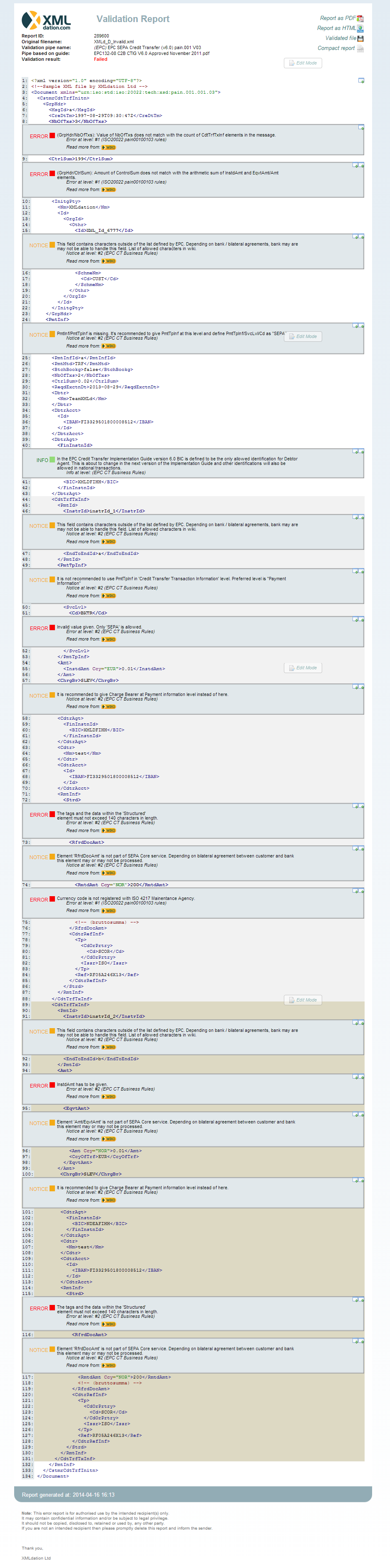Click Edit Mode button next to InstdAmt line

[303, 668]
